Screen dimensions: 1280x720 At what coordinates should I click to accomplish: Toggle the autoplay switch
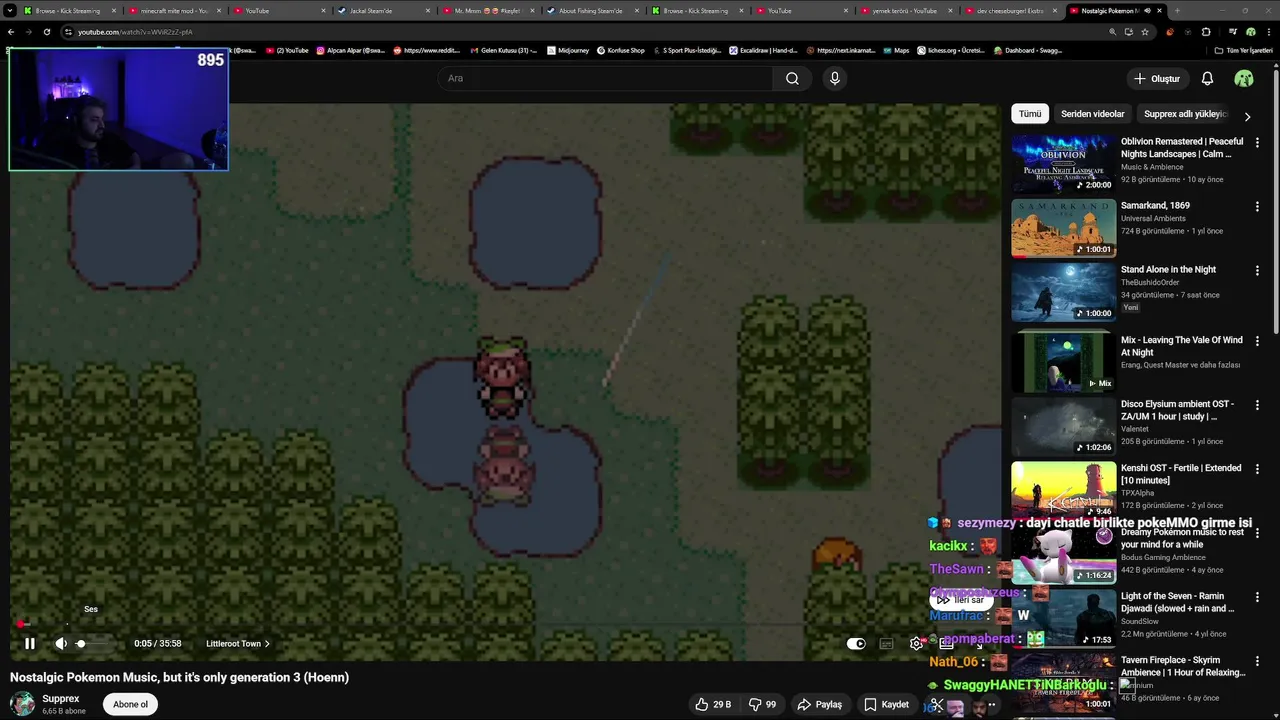pyautogui.click(x=856, y=644)
